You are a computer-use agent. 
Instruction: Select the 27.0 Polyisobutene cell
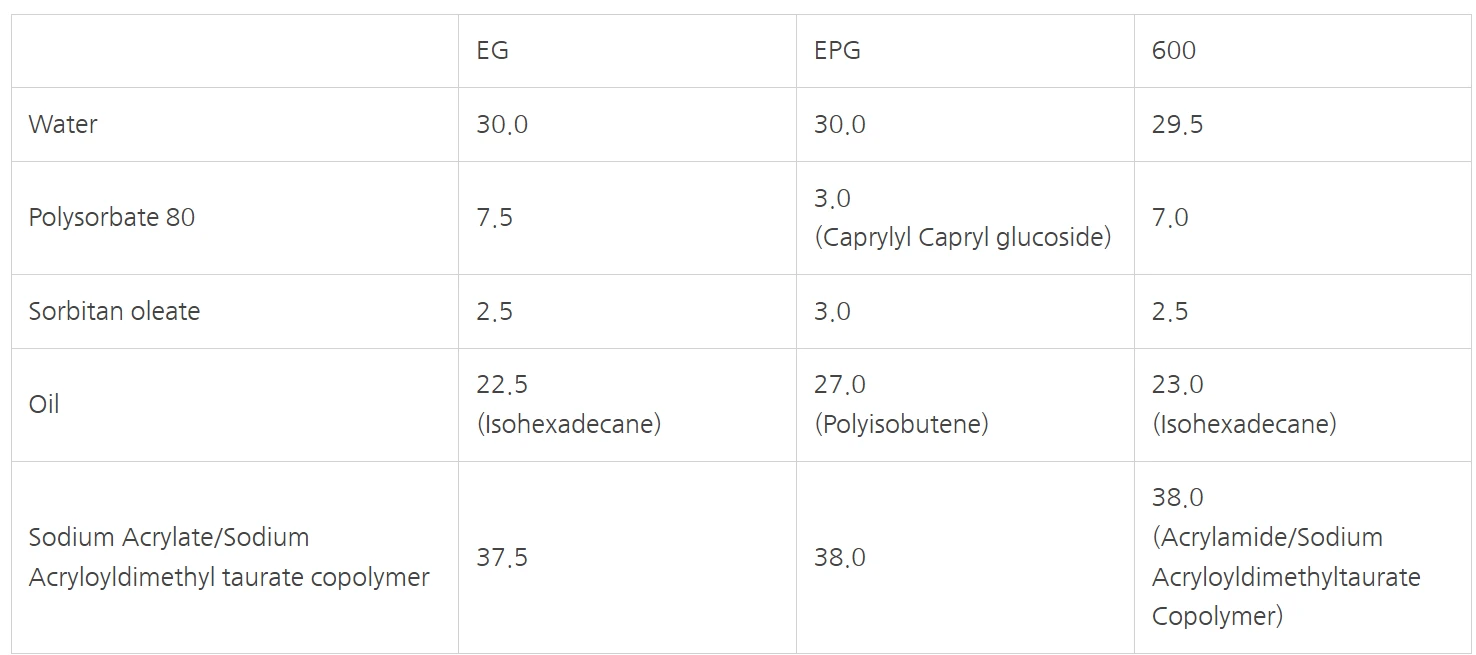point(965,405)
